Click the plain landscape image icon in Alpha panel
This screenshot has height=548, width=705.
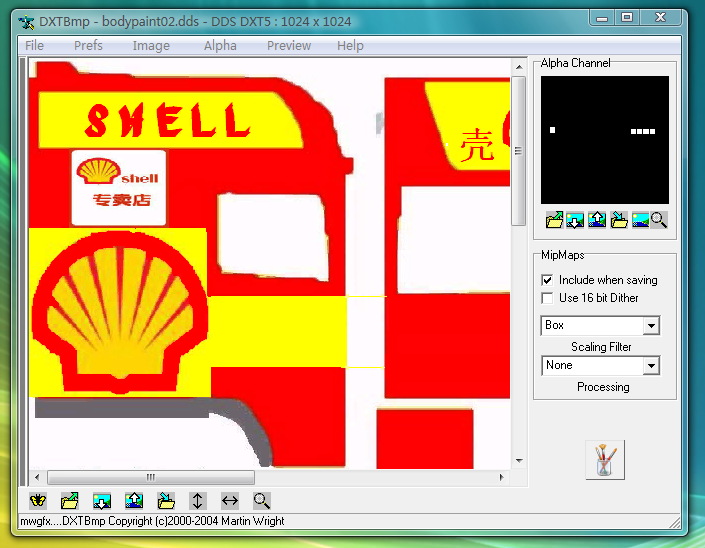[639, 220]
